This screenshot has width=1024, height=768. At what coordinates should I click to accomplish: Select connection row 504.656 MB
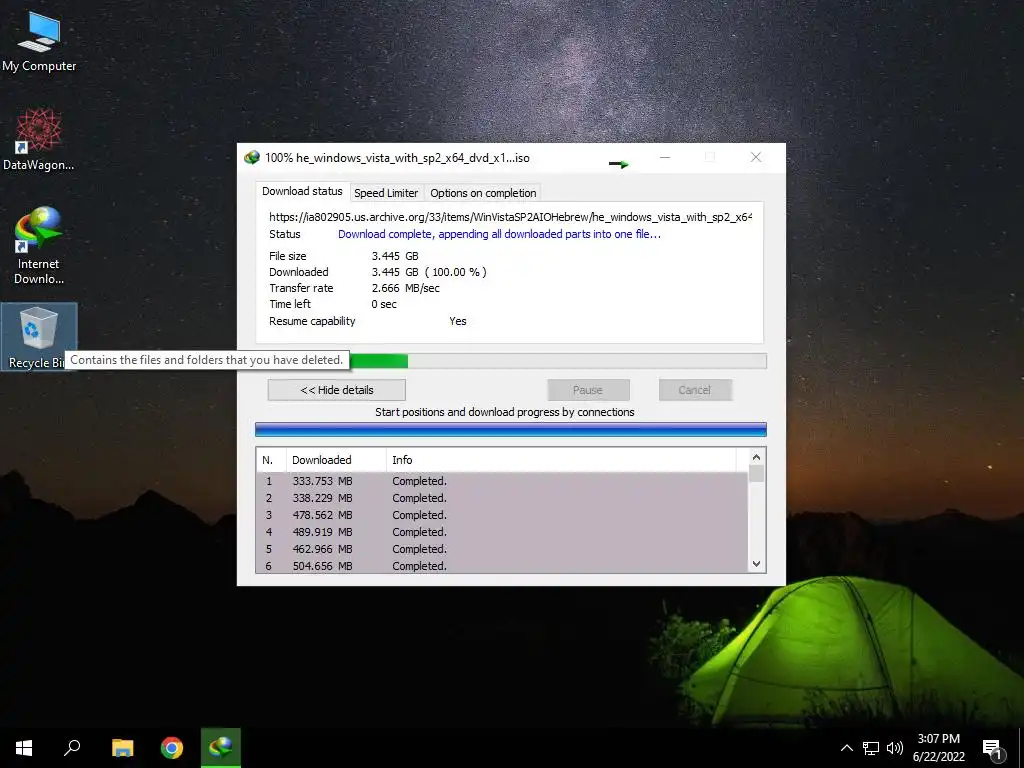point(502,566)
